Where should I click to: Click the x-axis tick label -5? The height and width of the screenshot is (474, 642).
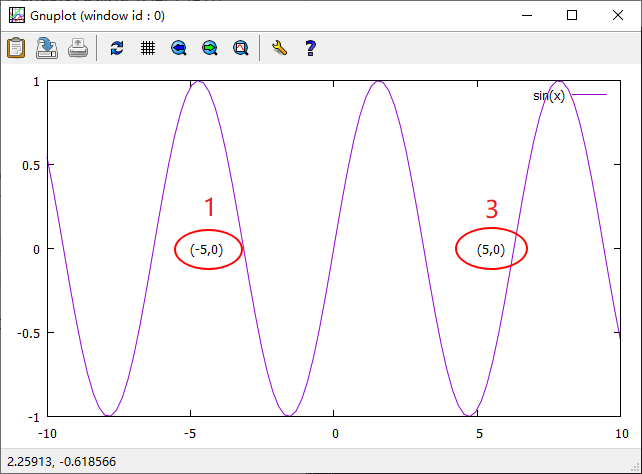point(190,433)
